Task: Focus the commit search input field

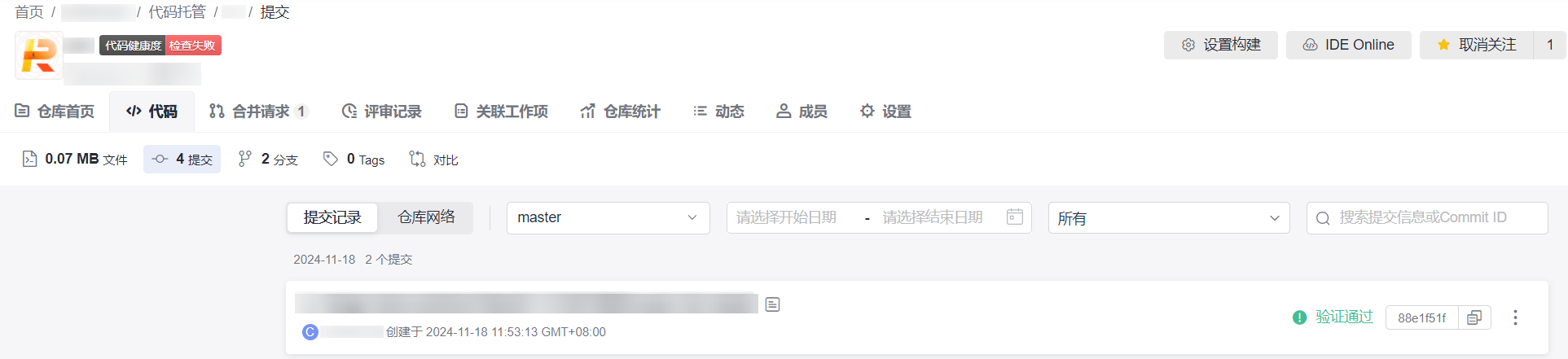Action: 1427,217
